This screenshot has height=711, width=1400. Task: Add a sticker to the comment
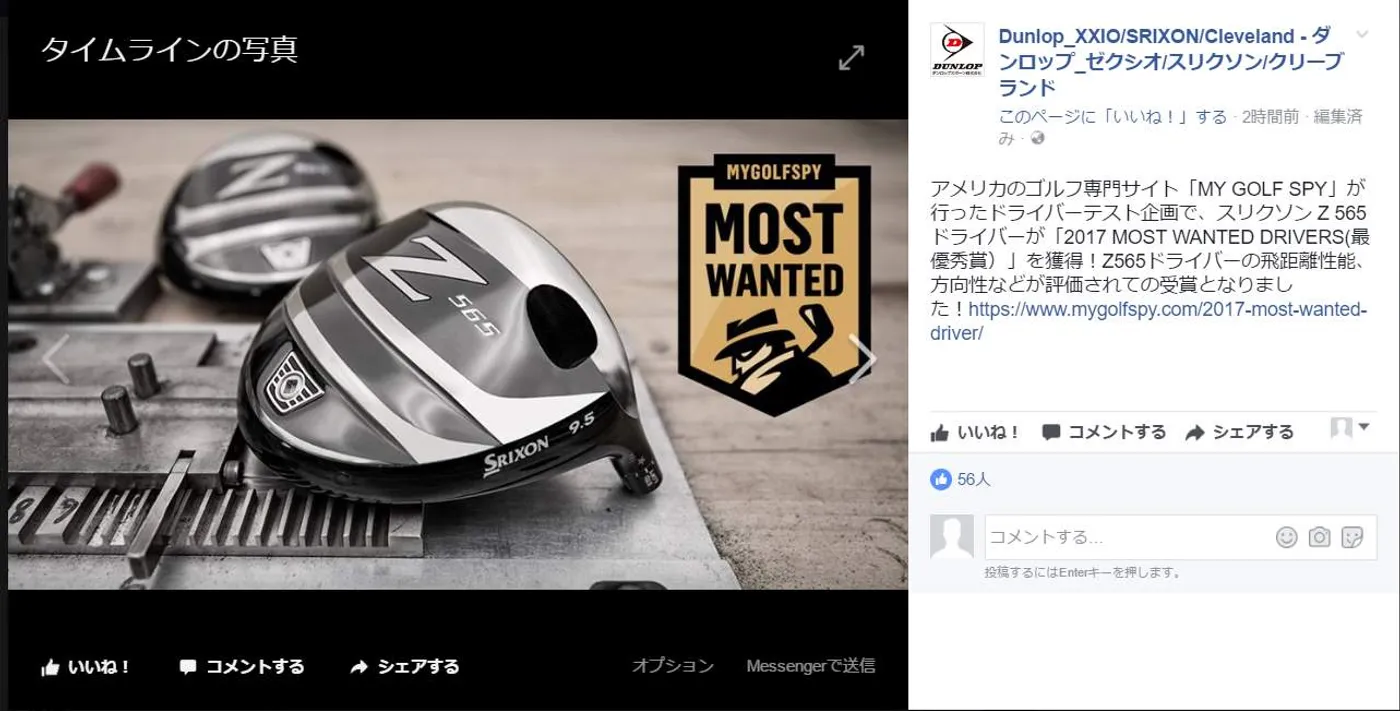[x=1352, y=537]
